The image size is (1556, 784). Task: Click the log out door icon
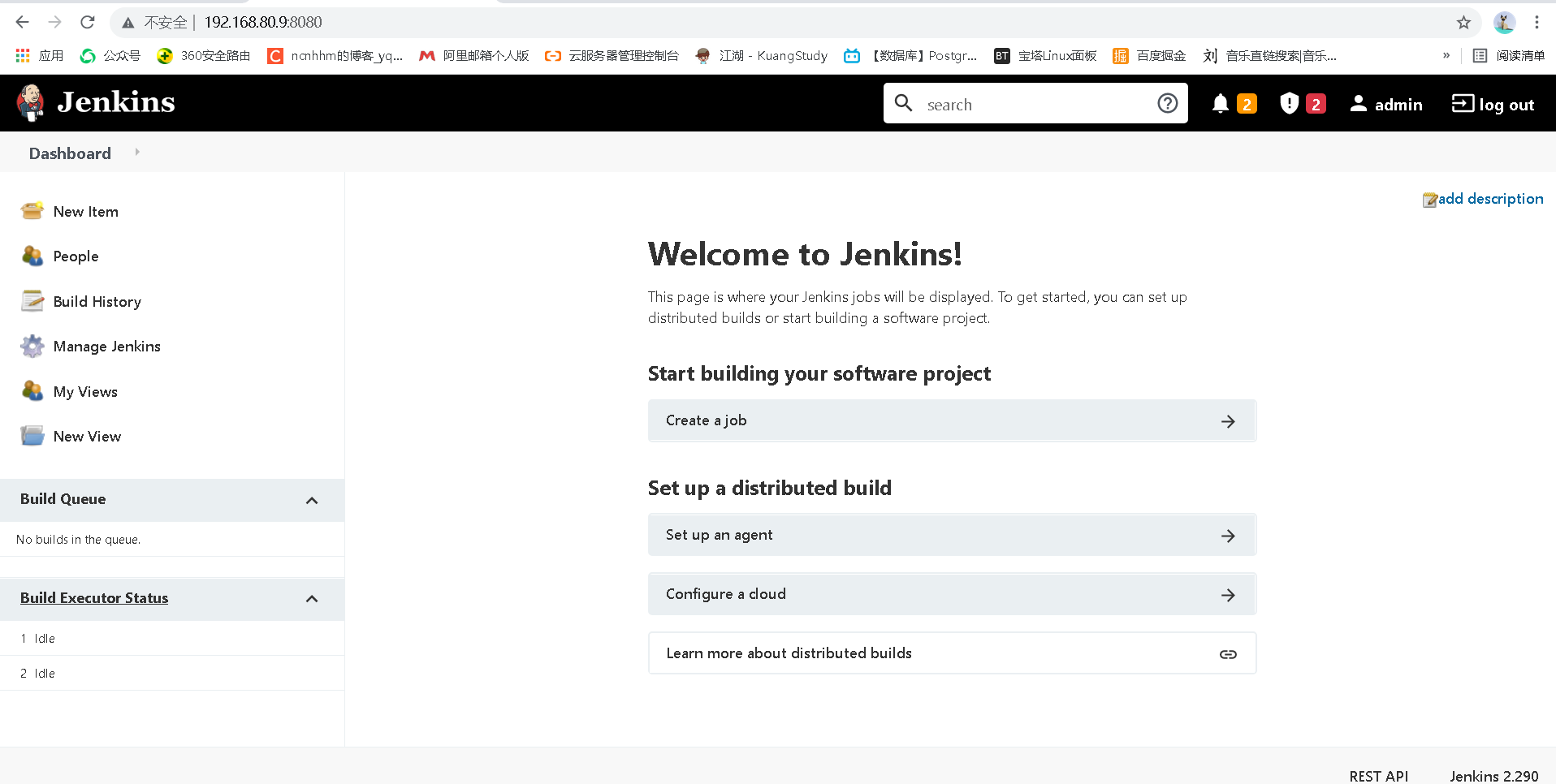coord(1463,103)
